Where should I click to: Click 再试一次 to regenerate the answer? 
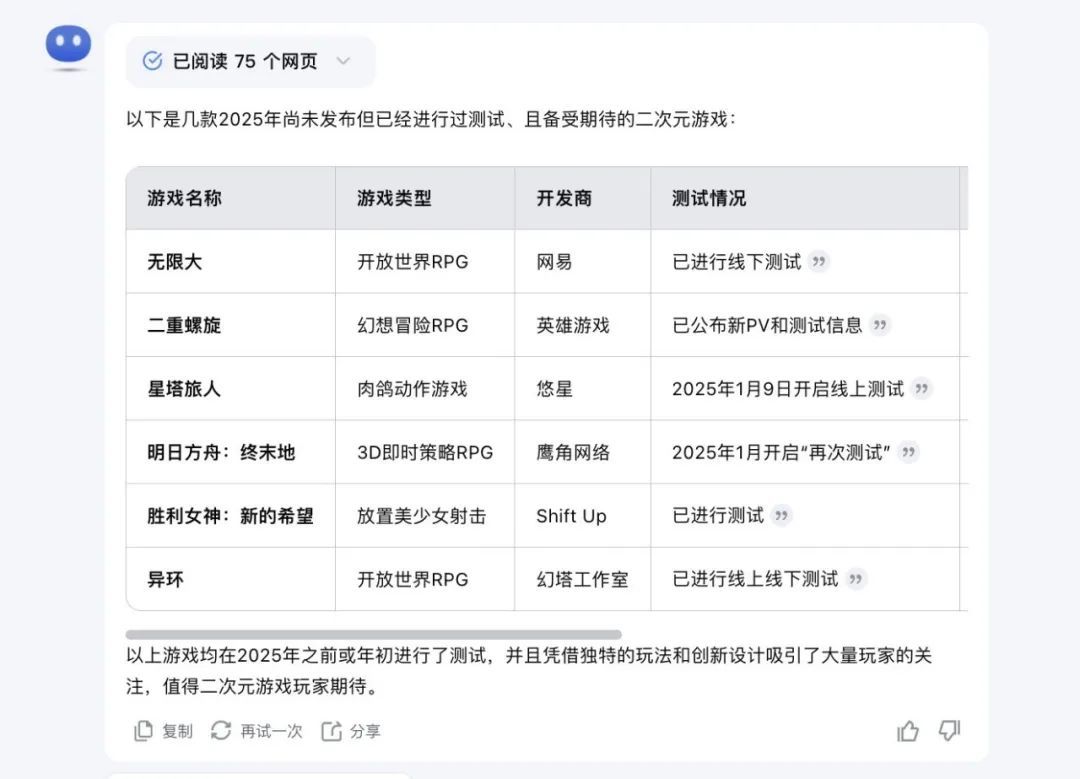(257, 731)
